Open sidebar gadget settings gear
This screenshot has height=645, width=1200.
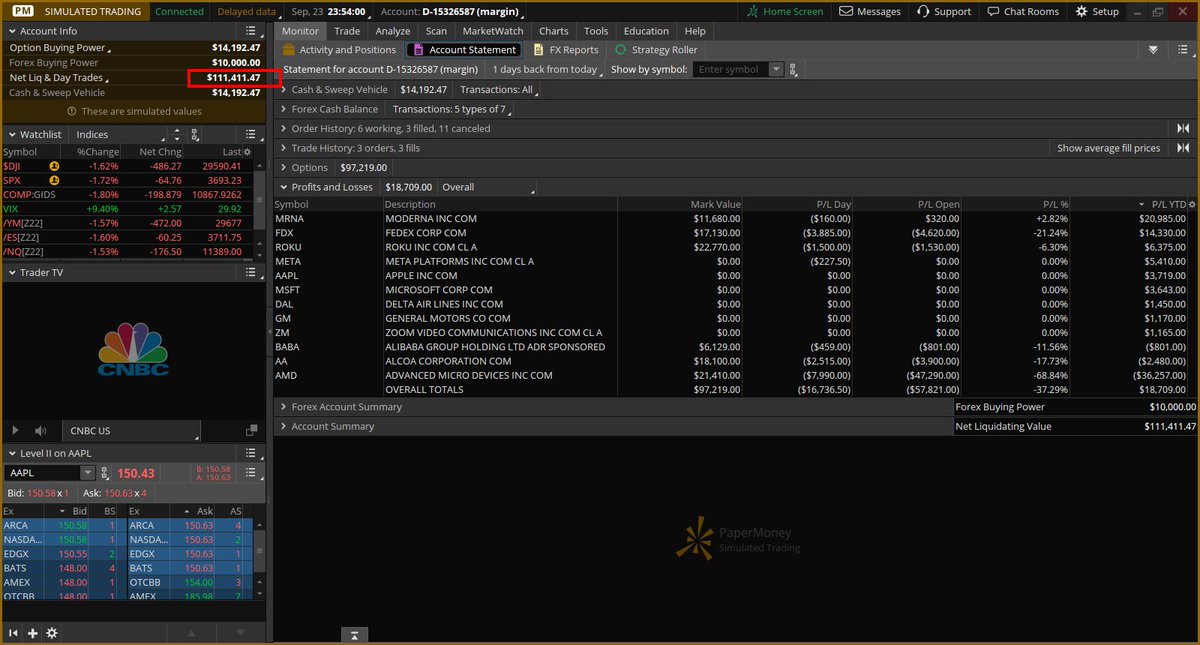point(51,633)
